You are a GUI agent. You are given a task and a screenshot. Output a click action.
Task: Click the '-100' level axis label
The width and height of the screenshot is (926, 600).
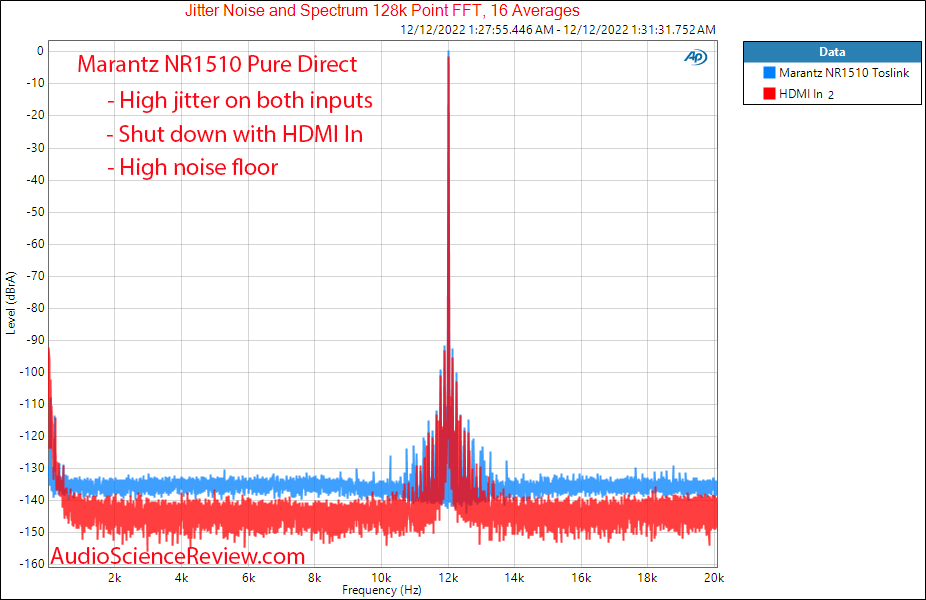pos(32,371)
